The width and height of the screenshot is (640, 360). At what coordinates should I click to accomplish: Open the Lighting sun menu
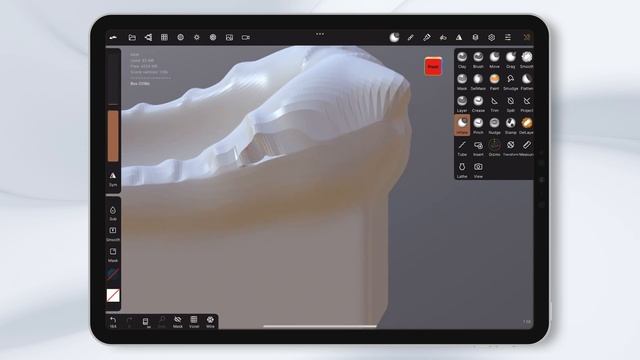click(x=197, y=37)
